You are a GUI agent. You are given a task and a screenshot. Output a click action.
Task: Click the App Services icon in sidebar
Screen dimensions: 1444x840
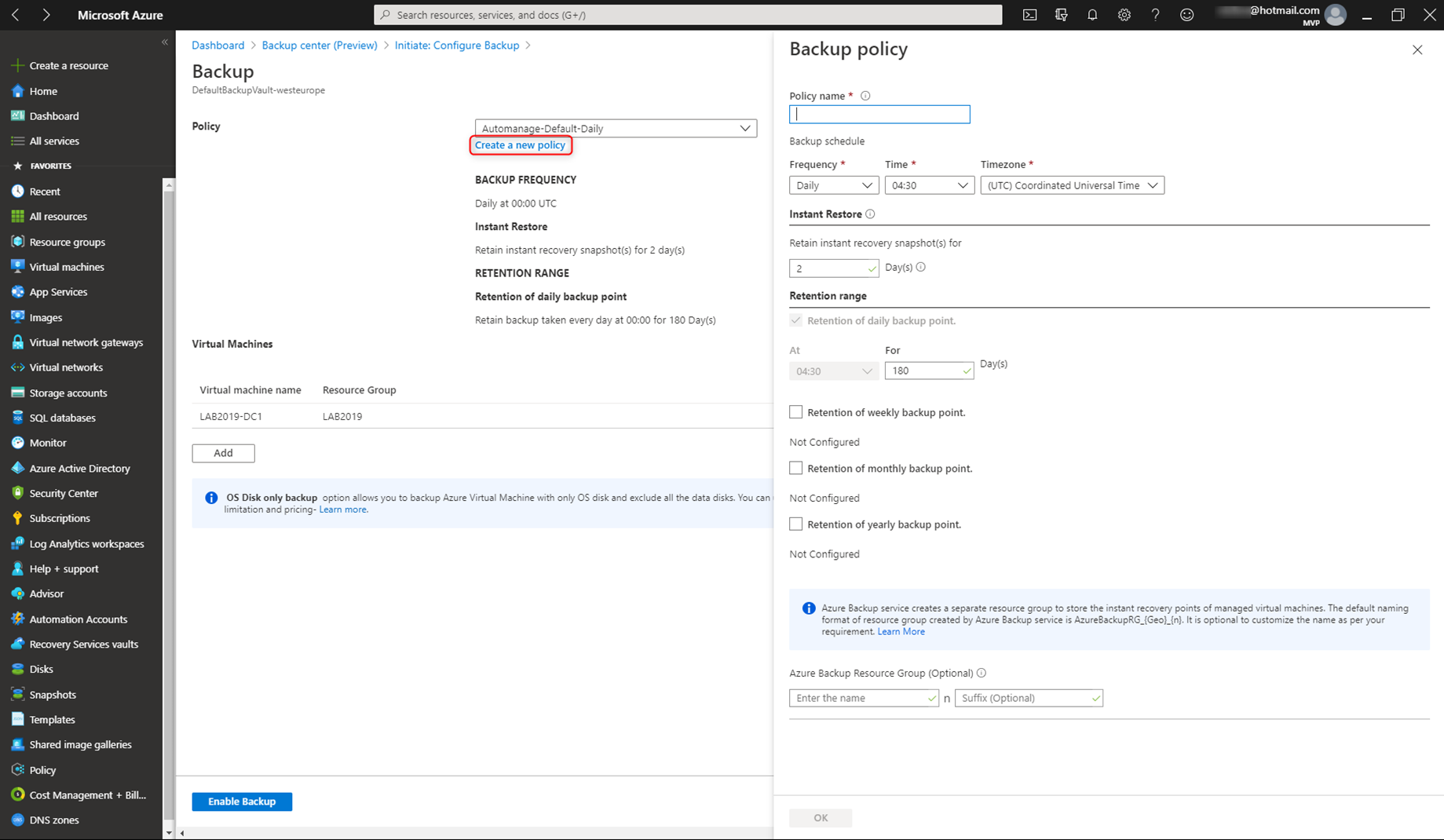point(17,292)
